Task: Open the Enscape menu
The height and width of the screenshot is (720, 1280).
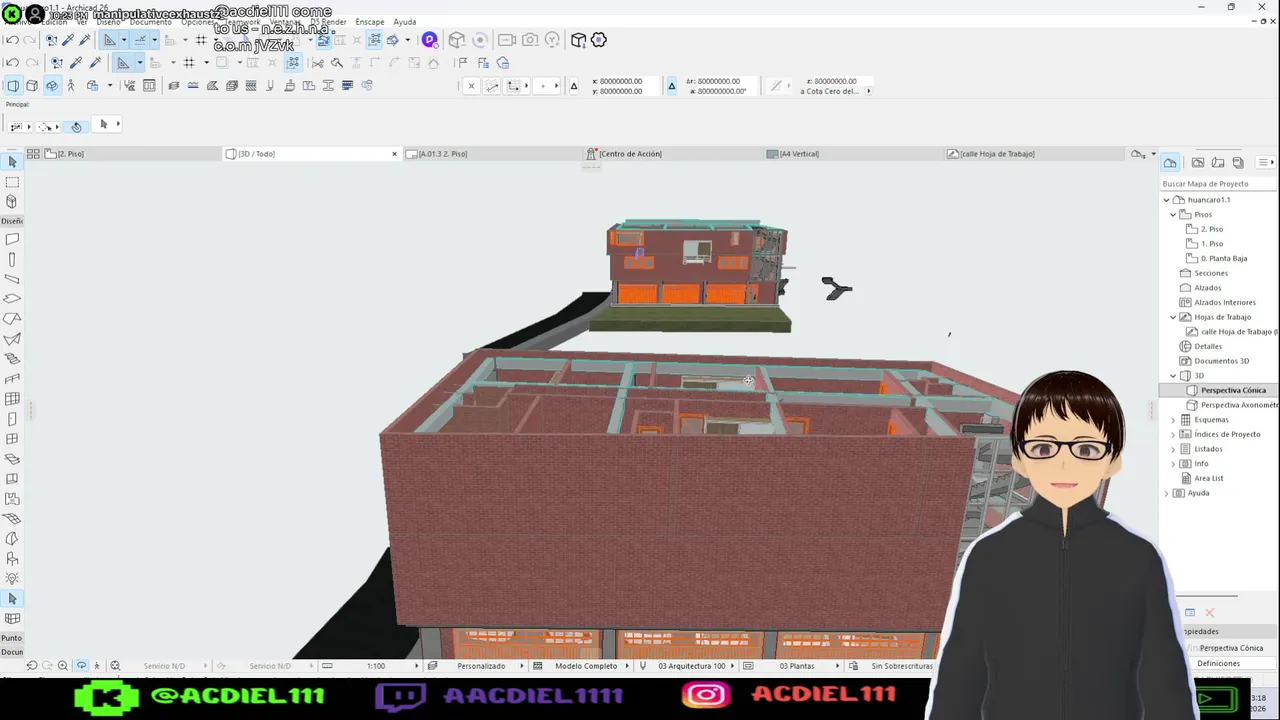Action: 370,22
